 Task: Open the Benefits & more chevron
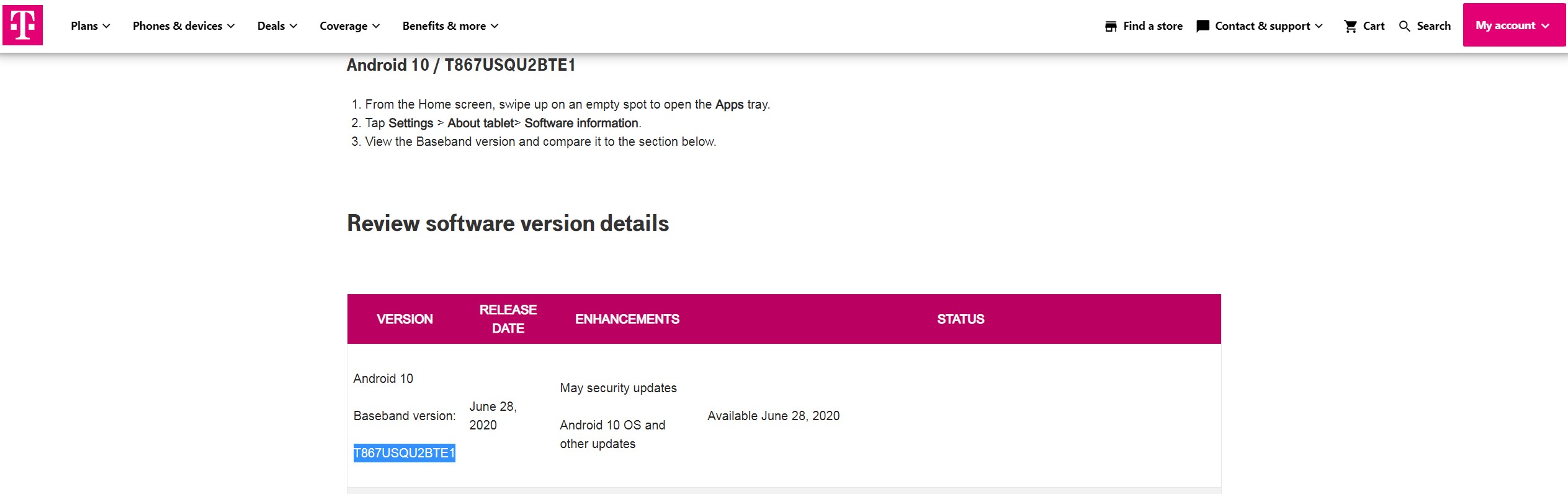(x=495, y=26)
